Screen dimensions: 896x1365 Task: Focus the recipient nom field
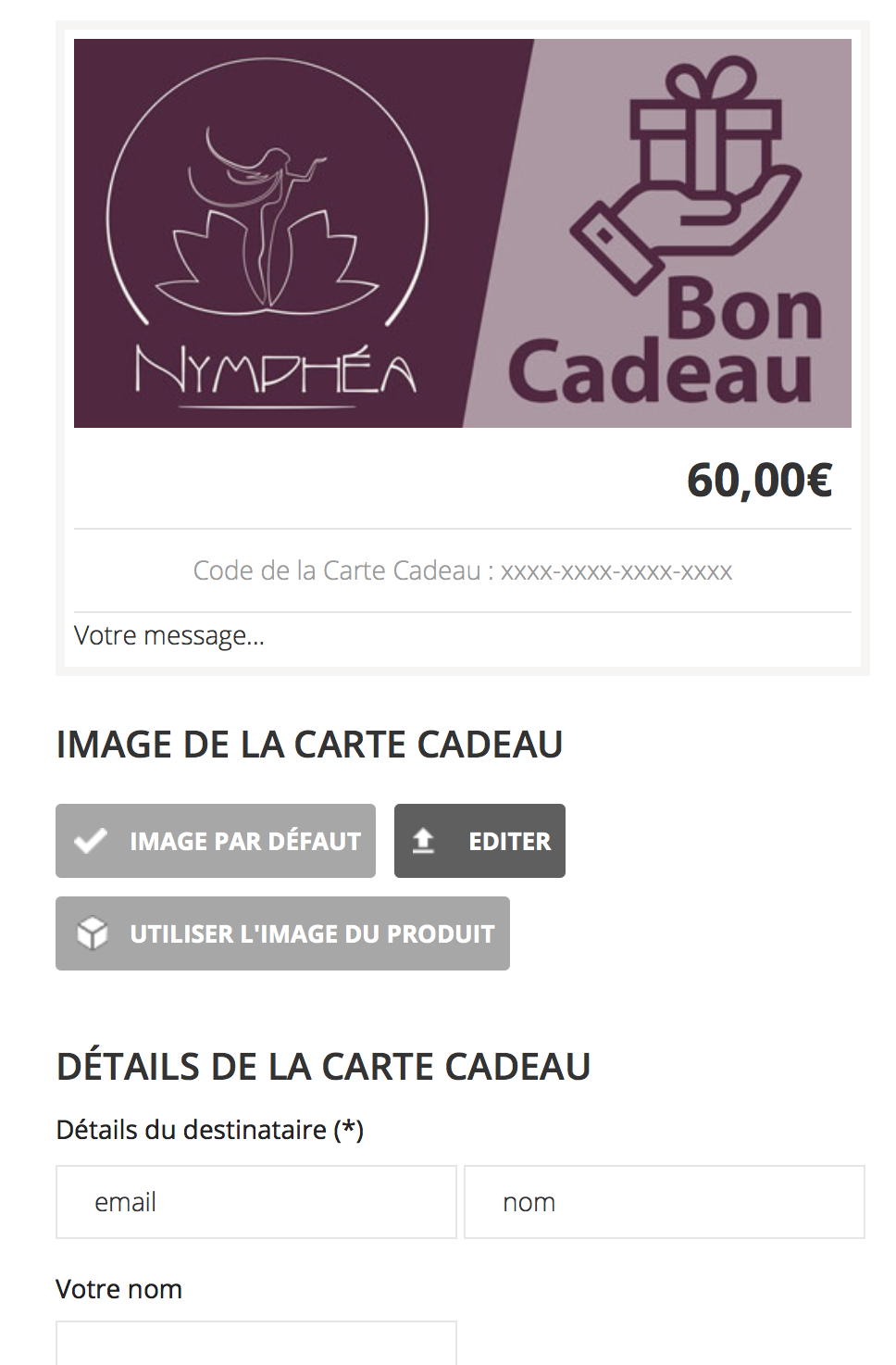click(665, 1202)
